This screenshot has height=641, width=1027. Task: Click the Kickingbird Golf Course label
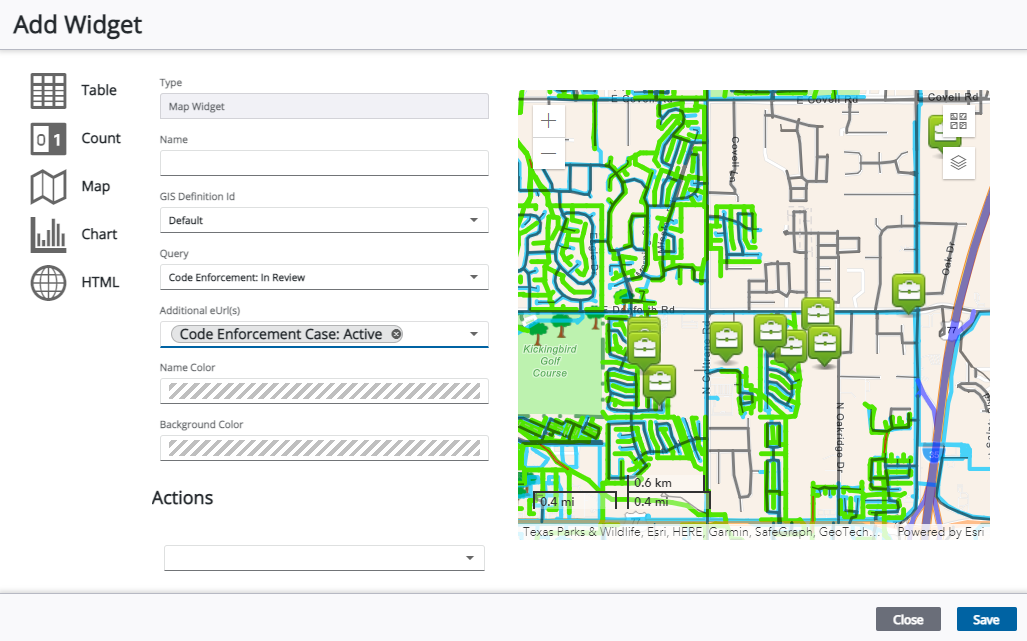click(550, 361)
